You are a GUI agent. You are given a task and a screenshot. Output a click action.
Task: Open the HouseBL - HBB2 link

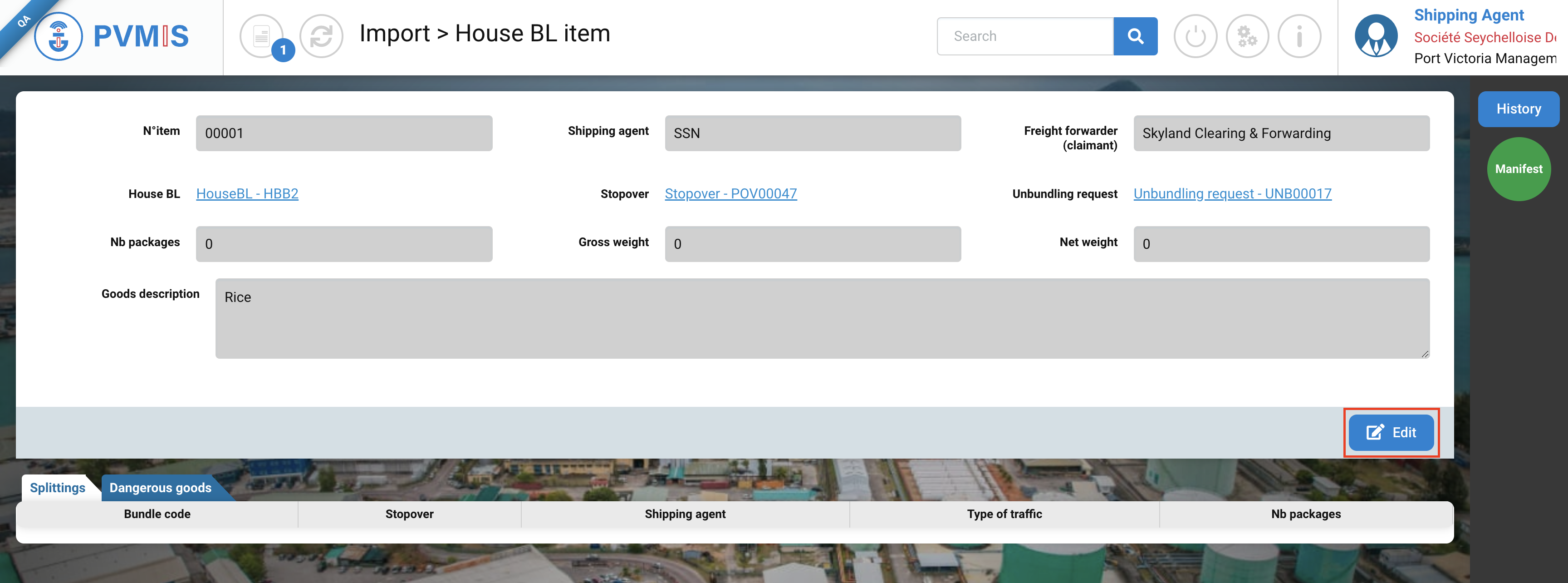coord(247,194)
